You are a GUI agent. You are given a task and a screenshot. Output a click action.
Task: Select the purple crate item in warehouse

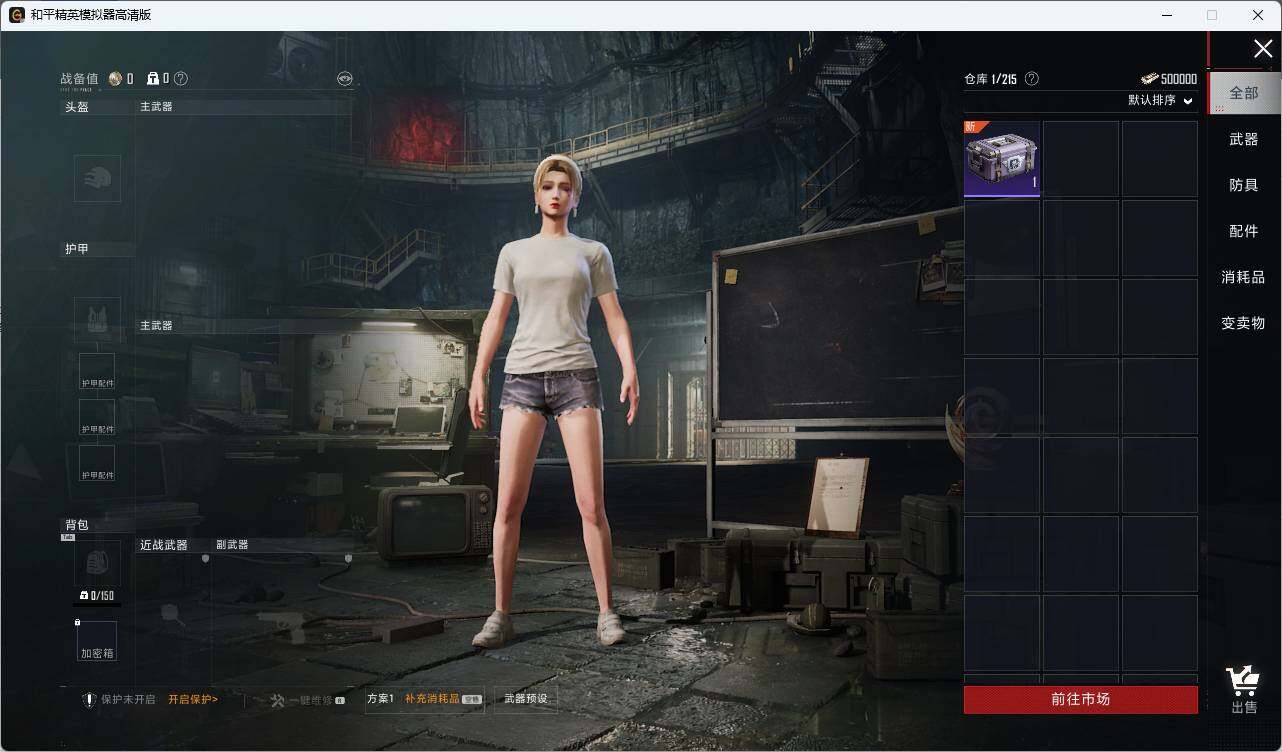[x=1001, y=159]
